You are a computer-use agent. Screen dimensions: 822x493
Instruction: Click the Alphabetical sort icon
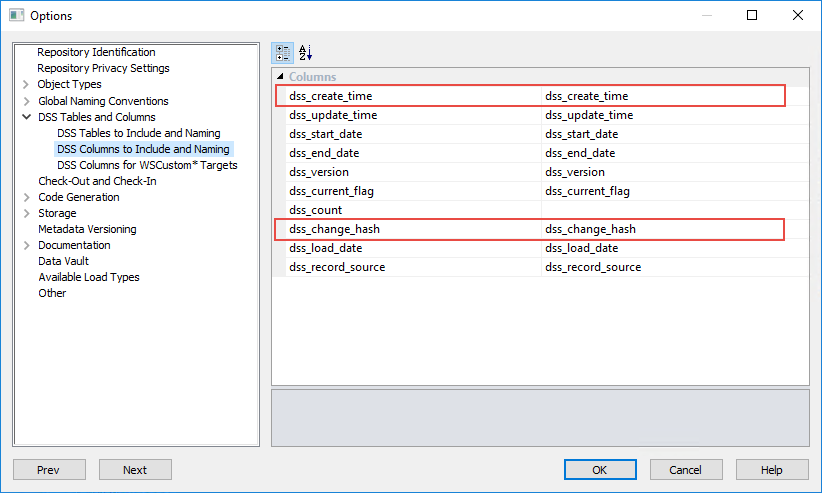[306, 53]
